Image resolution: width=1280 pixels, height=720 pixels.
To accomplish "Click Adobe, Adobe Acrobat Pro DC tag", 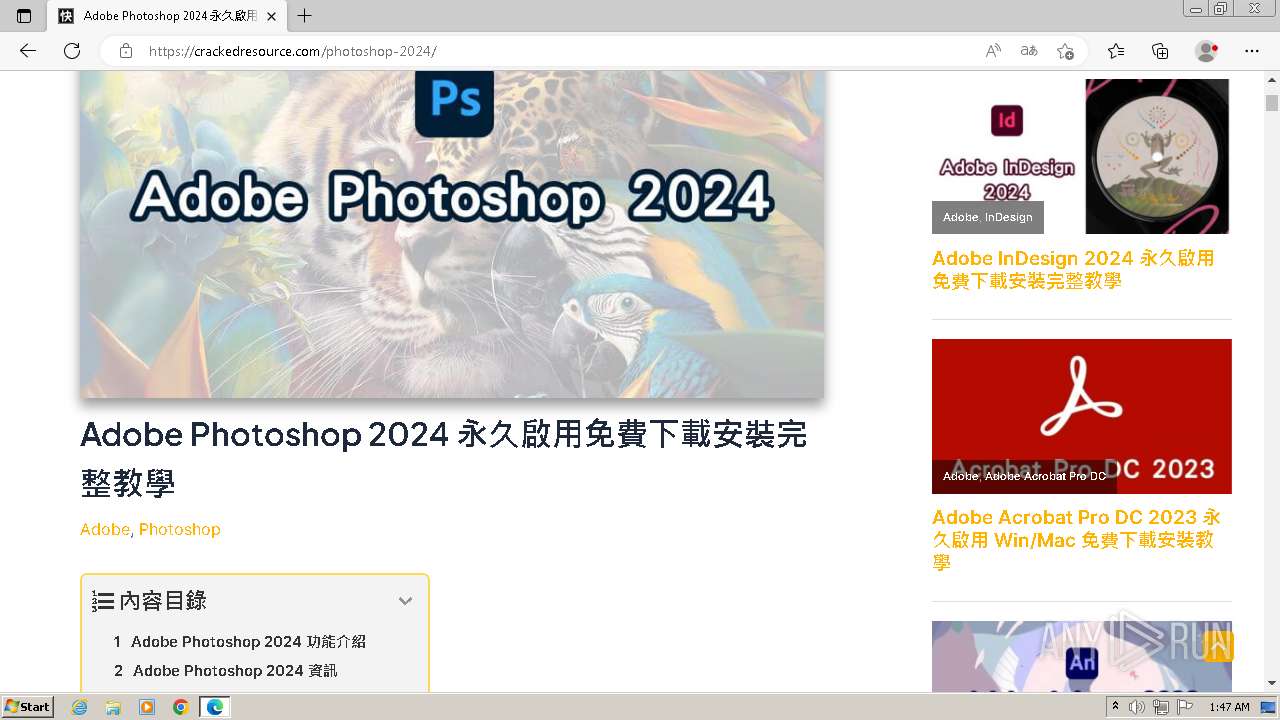I will 1024,476.
